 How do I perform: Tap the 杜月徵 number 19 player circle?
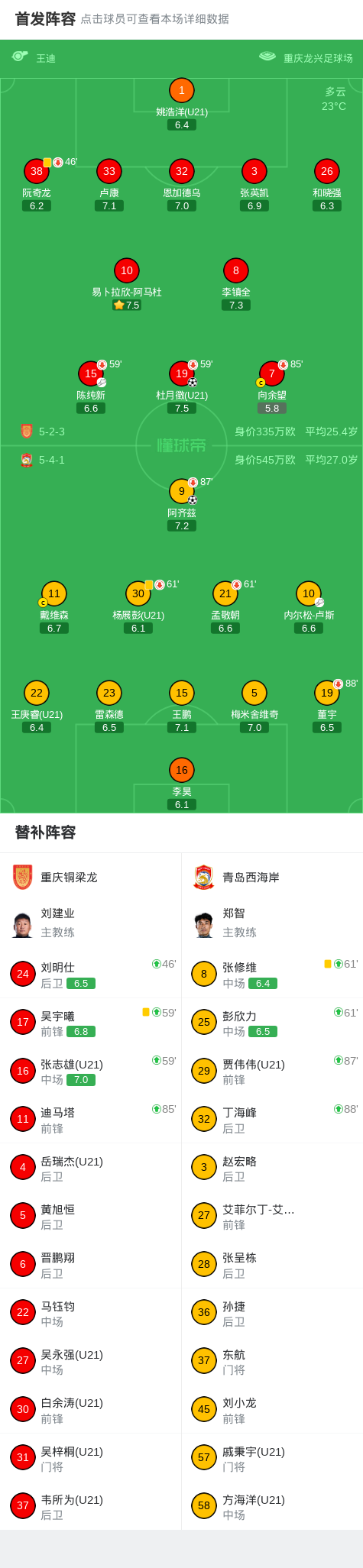click(x=182, y=373)
